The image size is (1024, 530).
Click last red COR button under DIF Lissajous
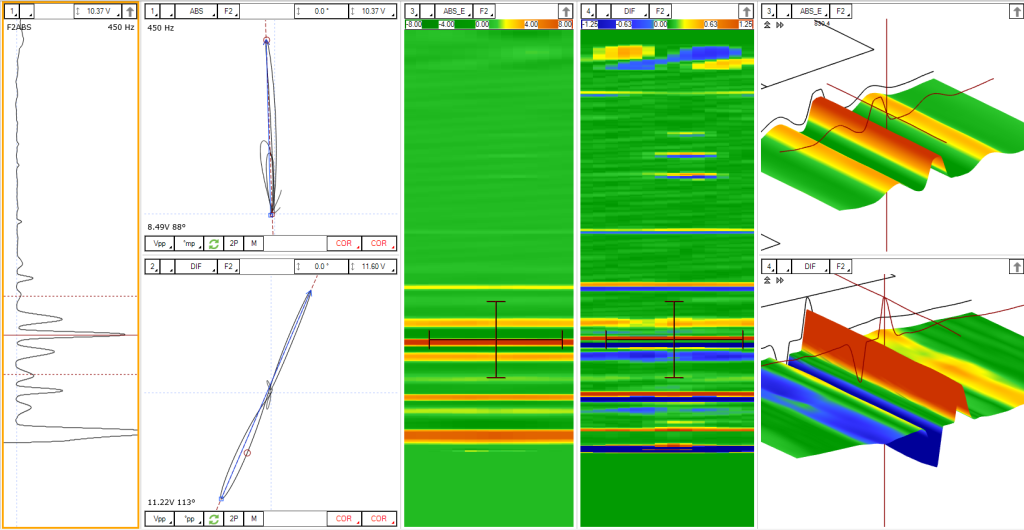378,519
